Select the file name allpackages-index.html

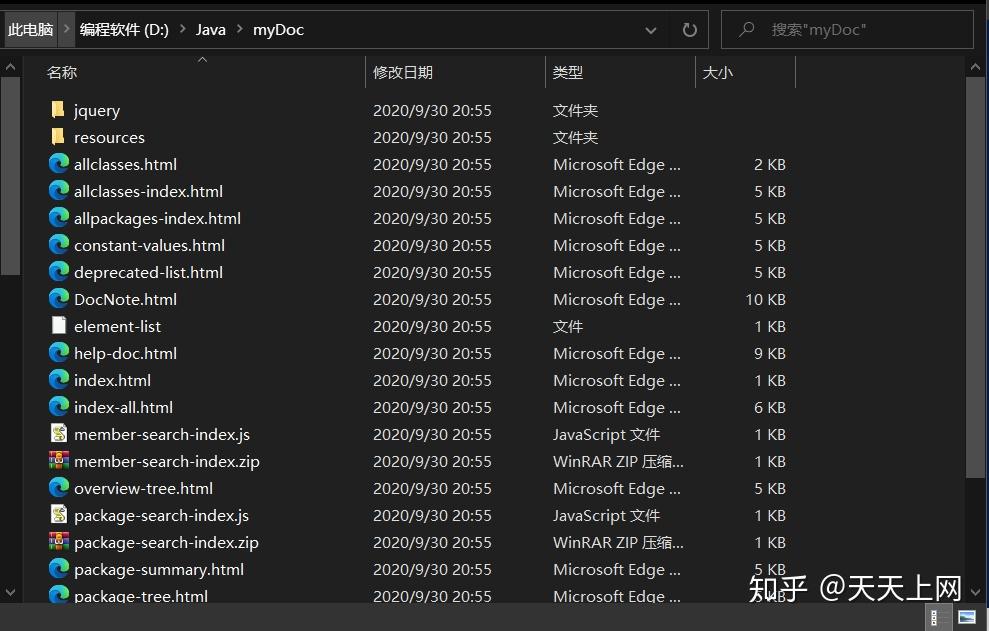click(x=157, y=219)
